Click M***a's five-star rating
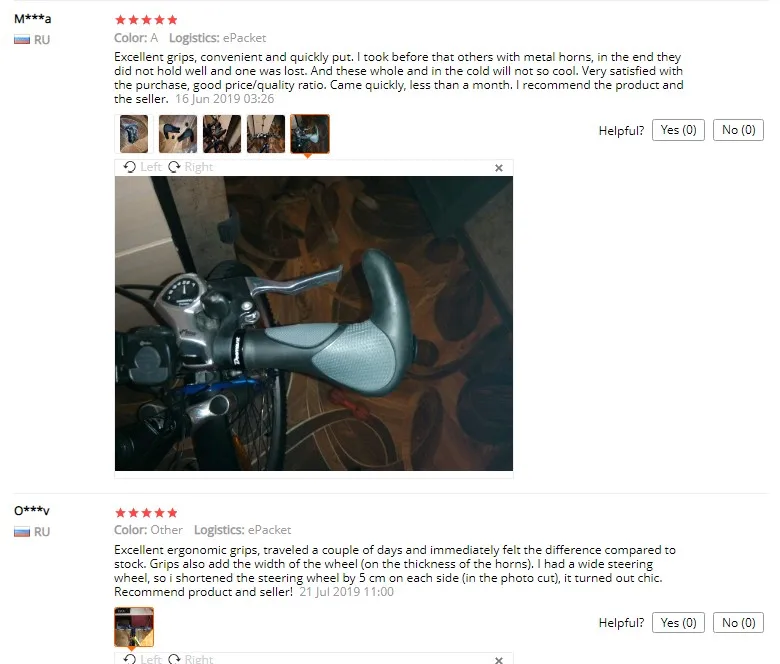This screenshot has height=664, width=780. point(146,20)
